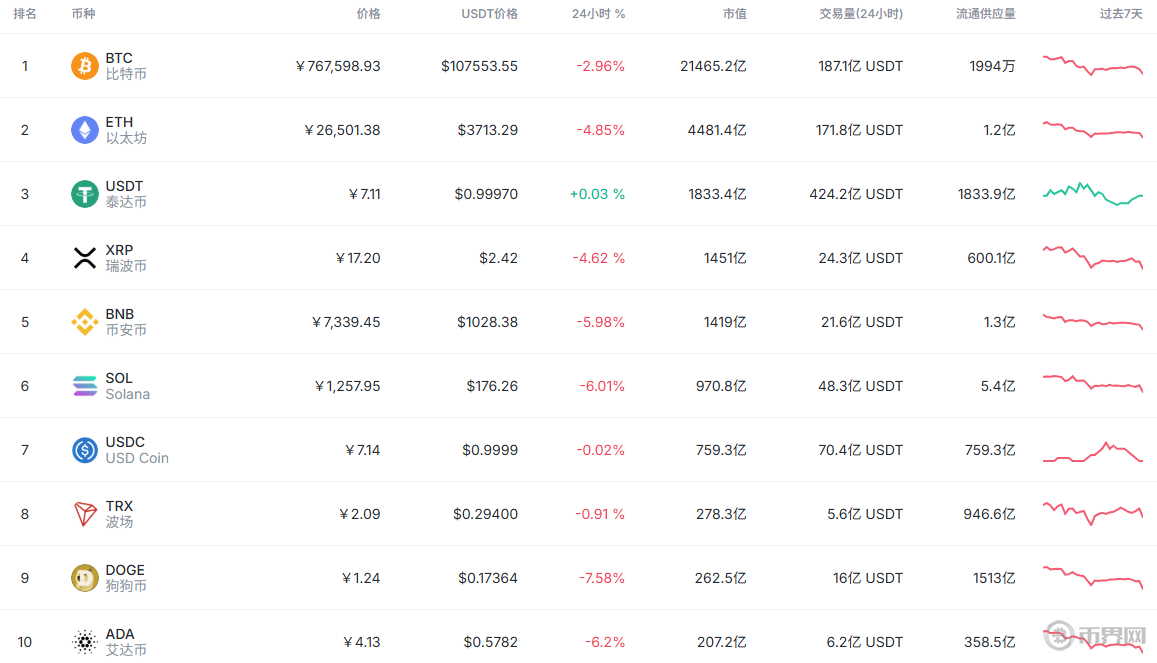Viewport: 1157px width, 663px height.
Task: Open the BTC 7-day trend sparkline
Action: click(1092, 65)
